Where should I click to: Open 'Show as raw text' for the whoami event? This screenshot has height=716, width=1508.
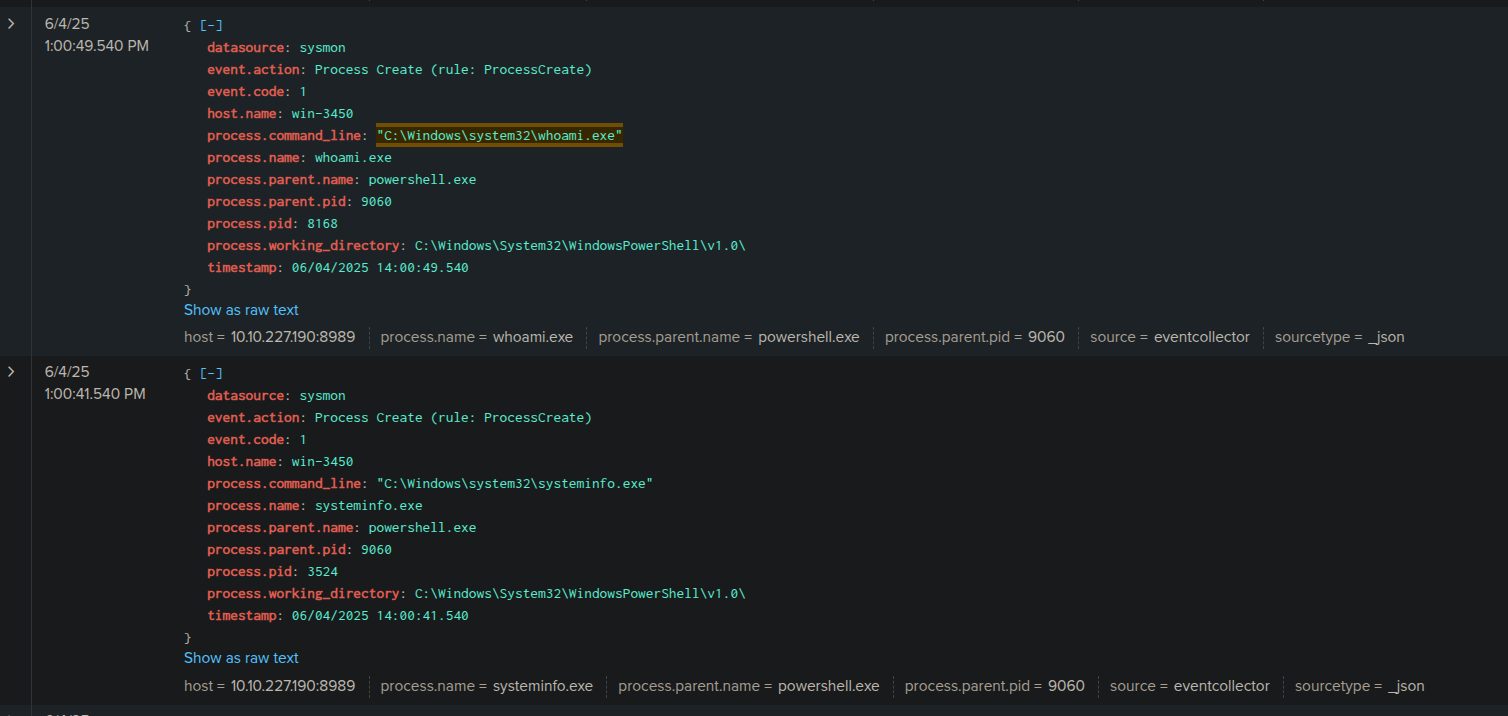coord(241,310)
